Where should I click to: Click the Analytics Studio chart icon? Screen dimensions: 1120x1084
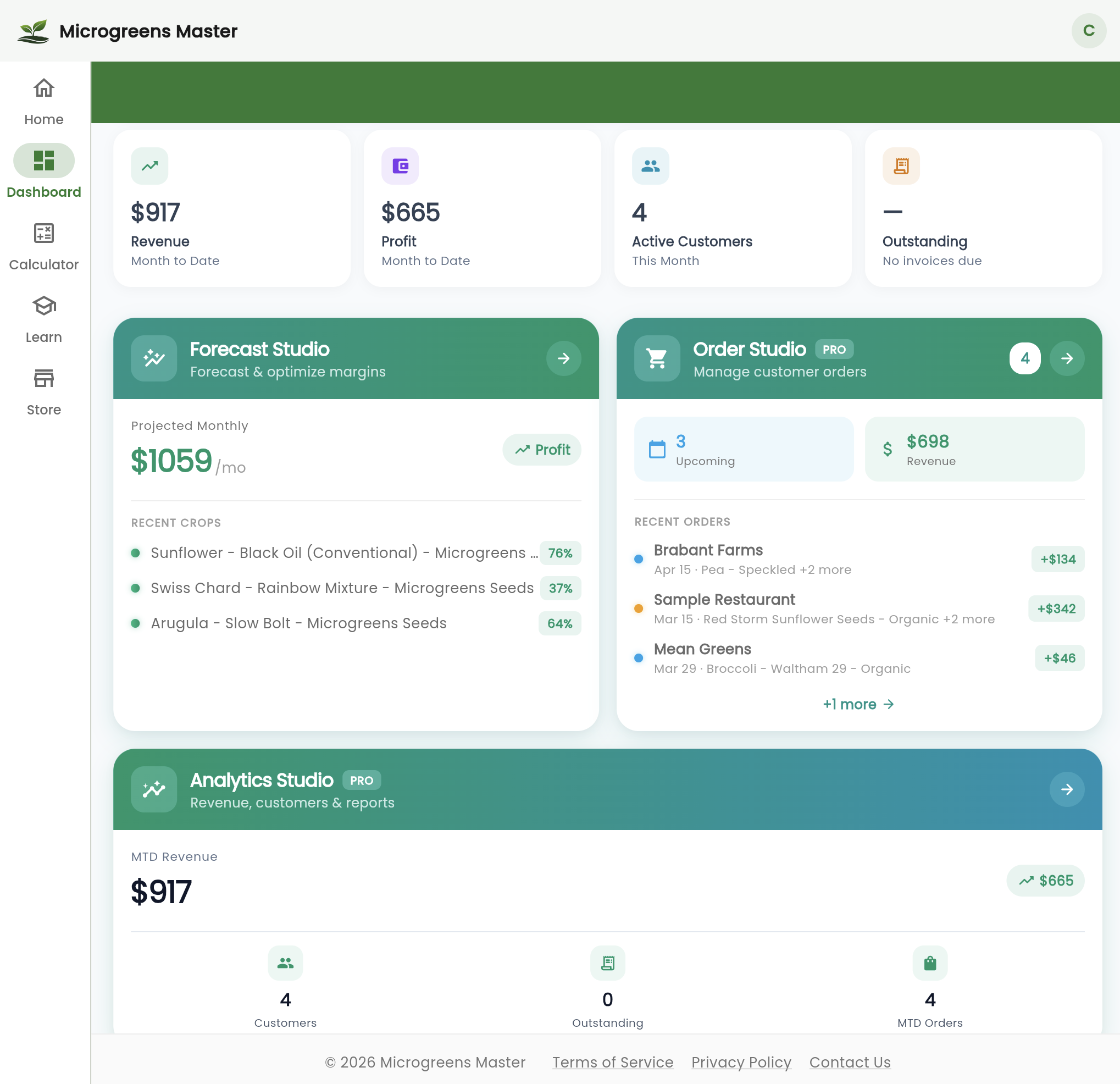[x=154, y=789]
